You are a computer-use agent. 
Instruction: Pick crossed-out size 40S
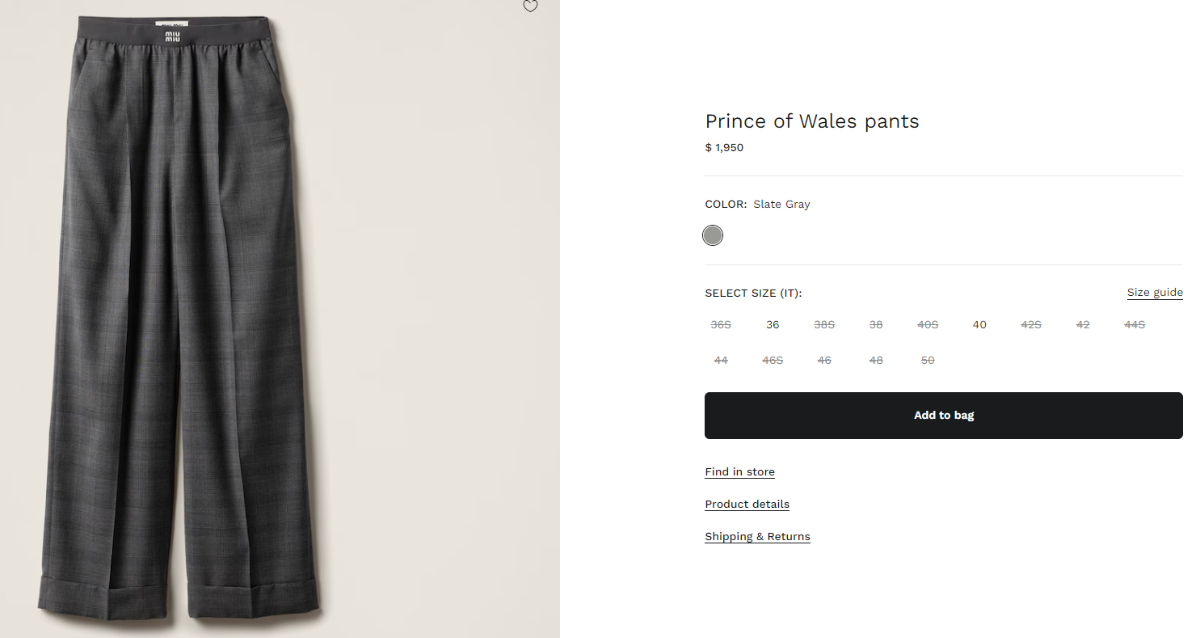tap(928, 325)
